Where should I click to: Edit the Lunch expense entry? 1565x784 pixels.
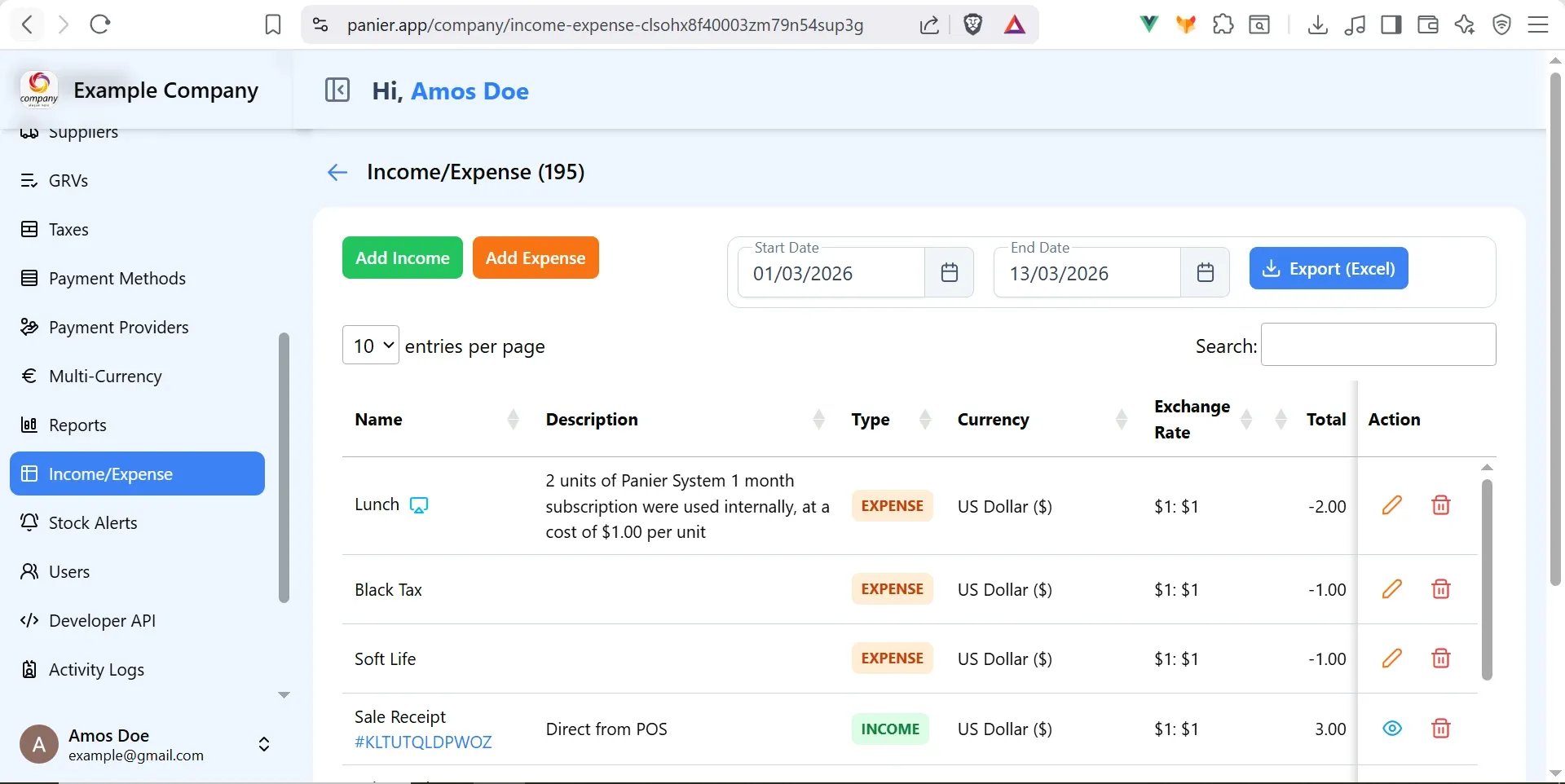(1392, 505)
